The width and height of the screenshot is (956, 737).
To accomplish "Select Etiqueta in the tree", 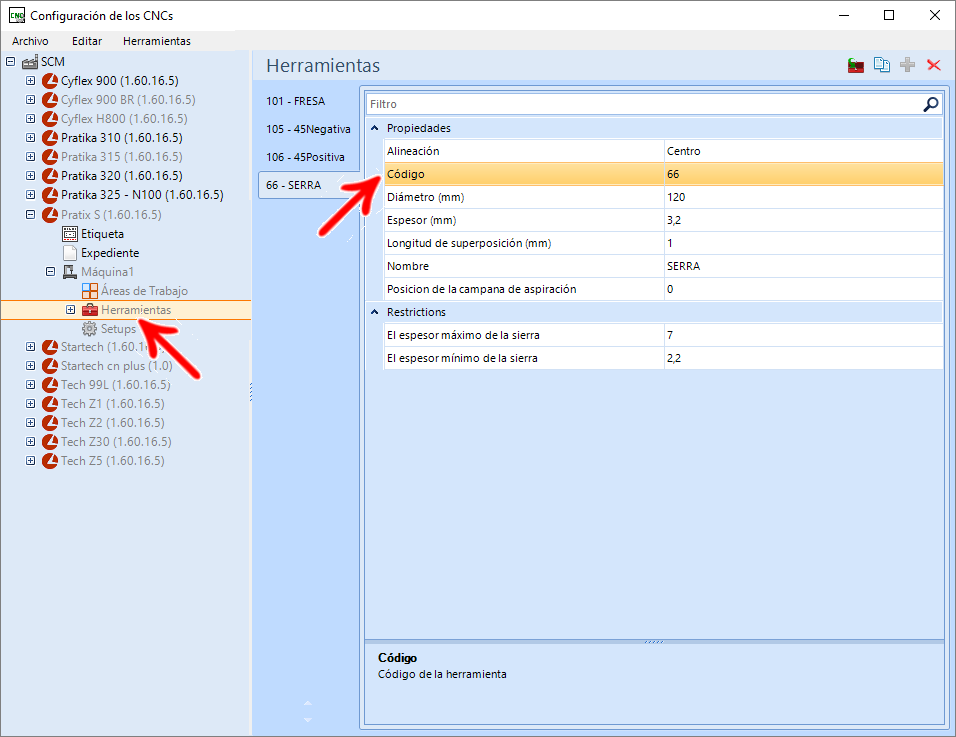I will (102, 234).
